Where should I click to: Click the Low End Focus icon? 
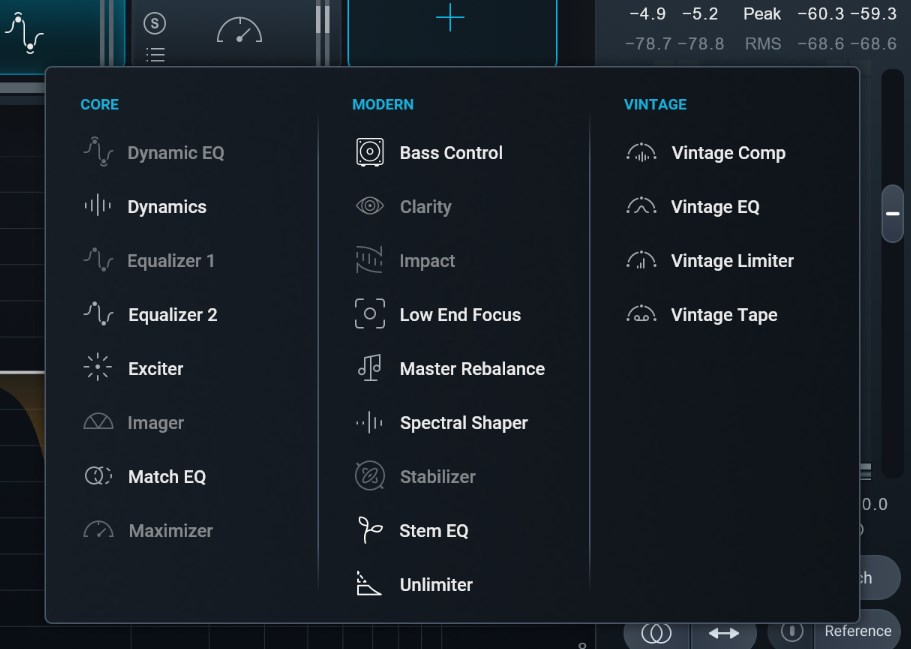(x=369, y=314)
